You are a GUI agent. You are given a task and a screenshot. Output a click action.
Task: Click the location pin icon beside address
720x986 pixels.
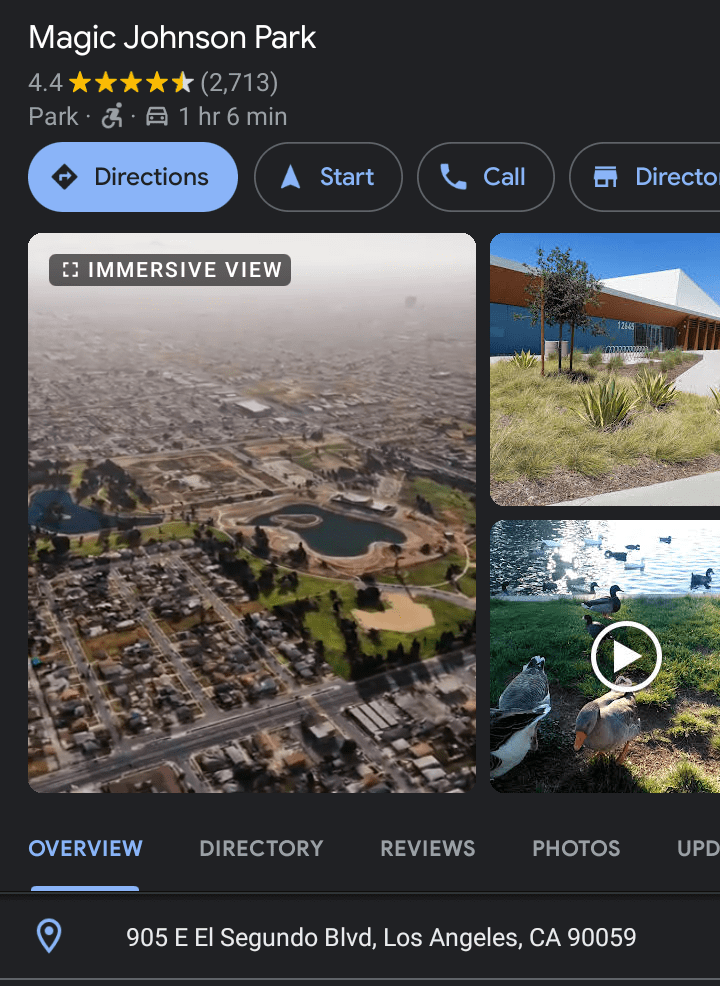(49, 936)
